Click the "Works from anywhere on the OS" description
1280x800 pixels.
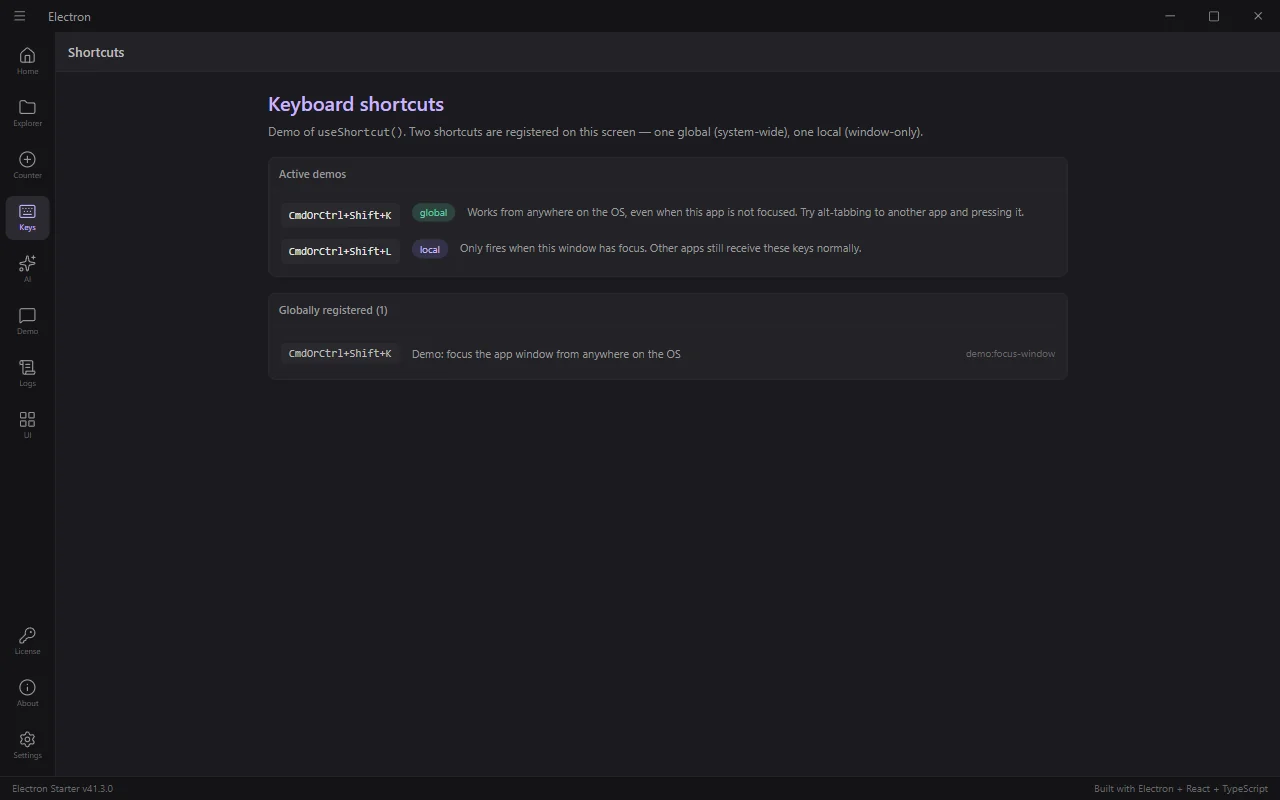pos(745,212)
